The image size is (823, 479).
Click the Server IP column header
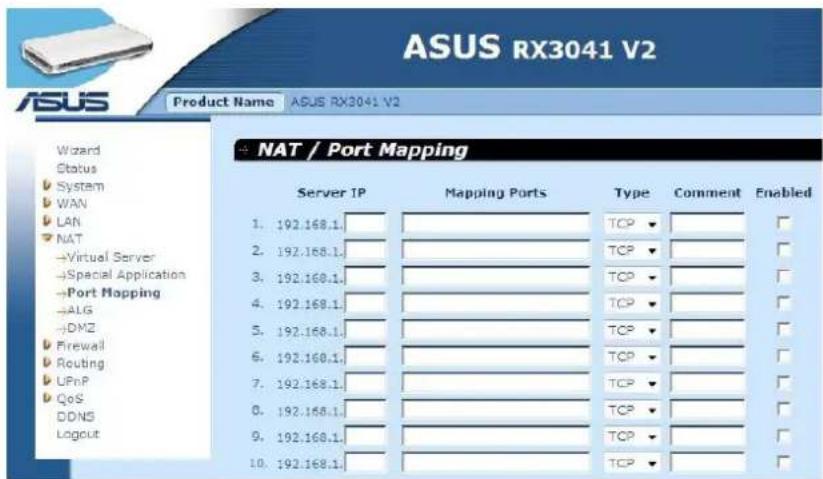coord(331,193)
